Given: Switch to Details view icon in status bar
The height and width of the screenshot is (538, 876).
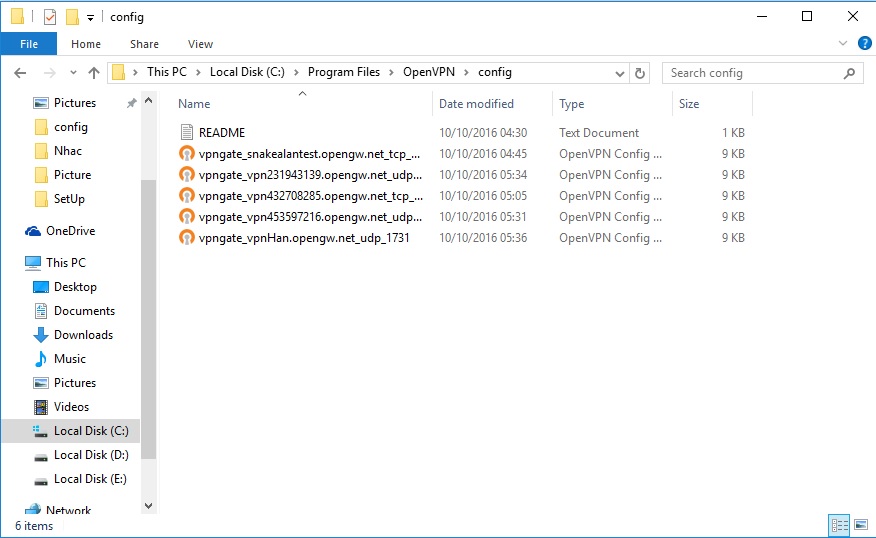Looking at the screenshot, I should [x=840, y=525].
